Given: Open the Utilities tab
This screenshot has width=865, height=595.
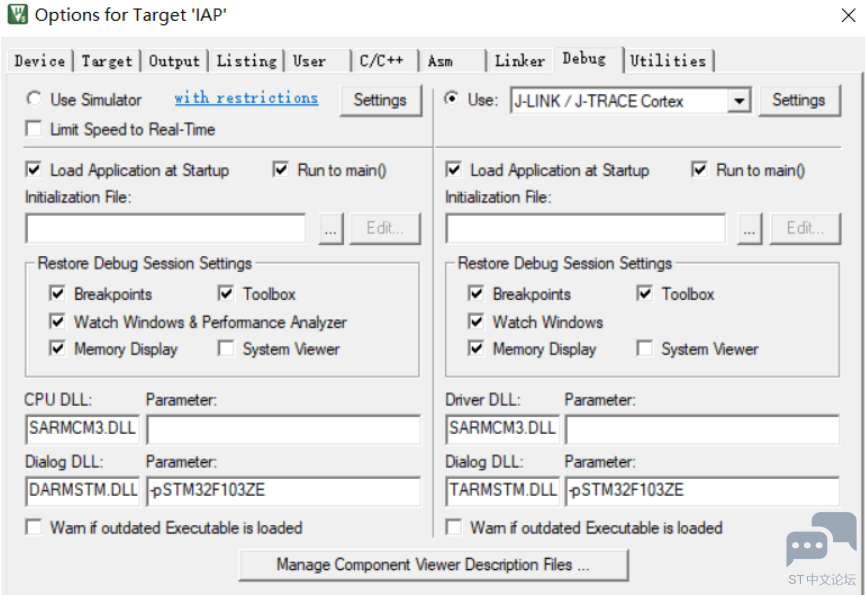Looking at the screenshot, I should point(669,61).
